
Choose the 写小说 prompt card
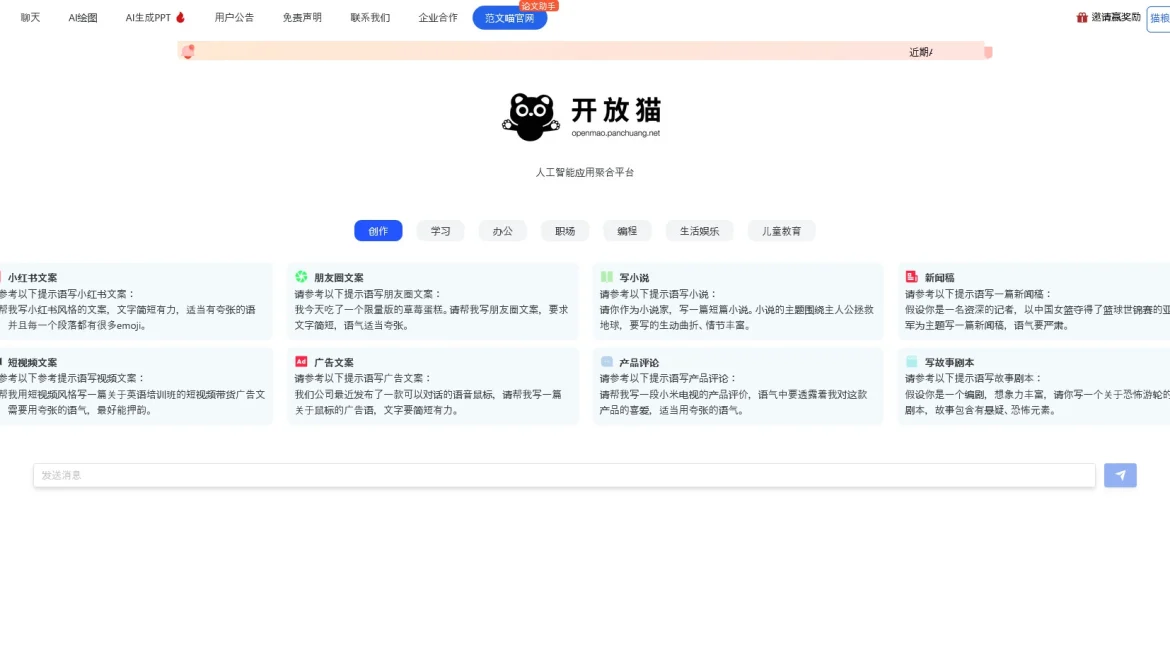pos(738,301)
